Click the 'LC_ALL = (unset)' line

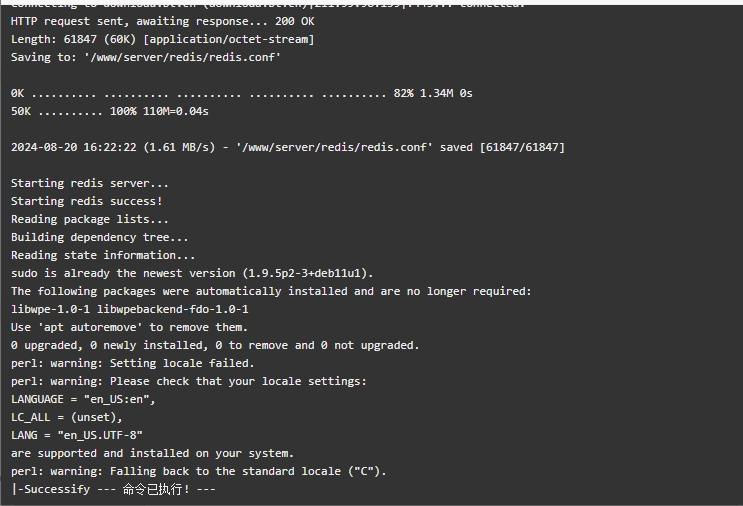click(67, 417)
